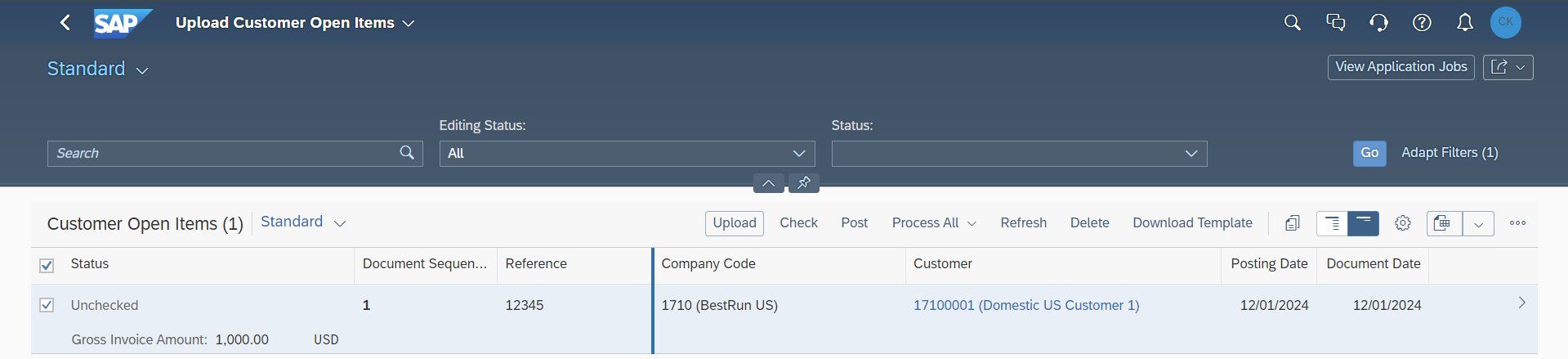This screenshot has width=1568, height=359.
Task: Open the help question mark icon
Action: 1422,23
